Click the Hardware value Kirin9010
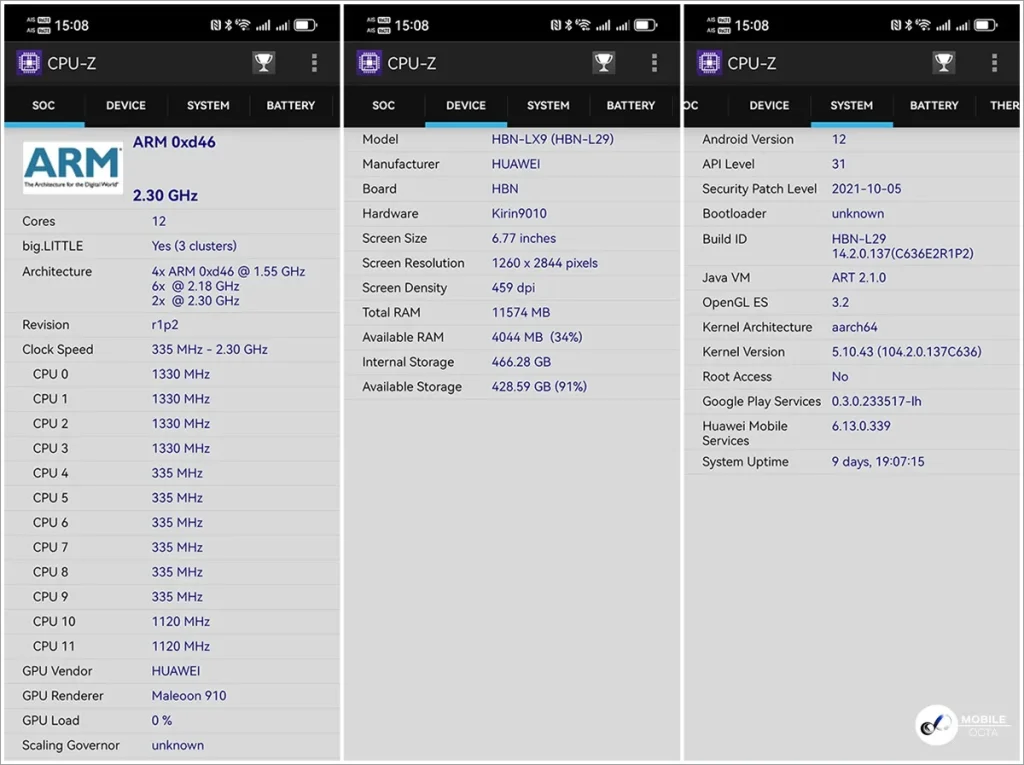The height and width of the screenshot is (765, 1024). pyautogui.click(x=519, y=214)
